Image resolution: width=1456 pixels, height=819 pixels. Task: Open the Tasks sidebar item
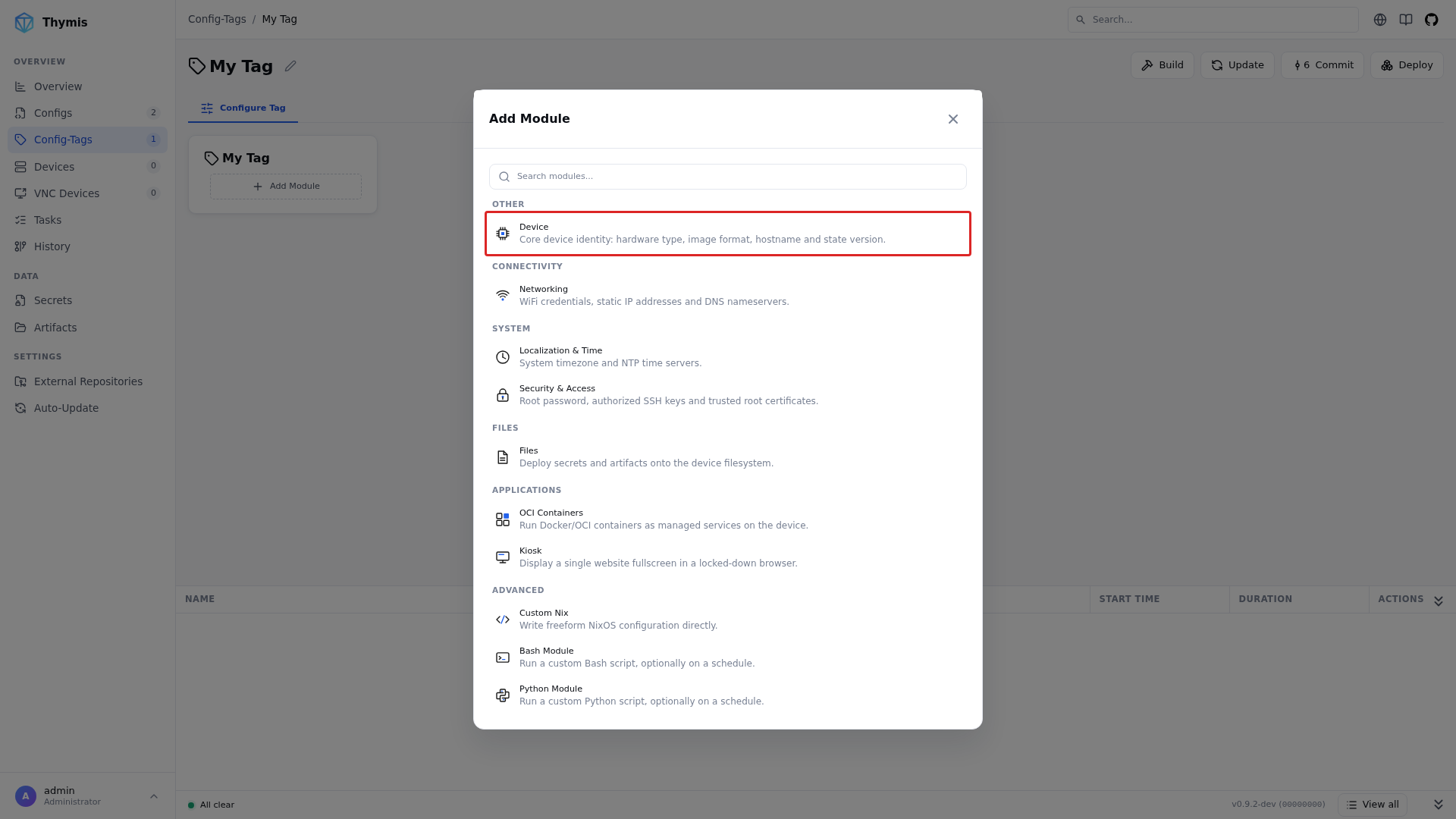coord(87,220)
